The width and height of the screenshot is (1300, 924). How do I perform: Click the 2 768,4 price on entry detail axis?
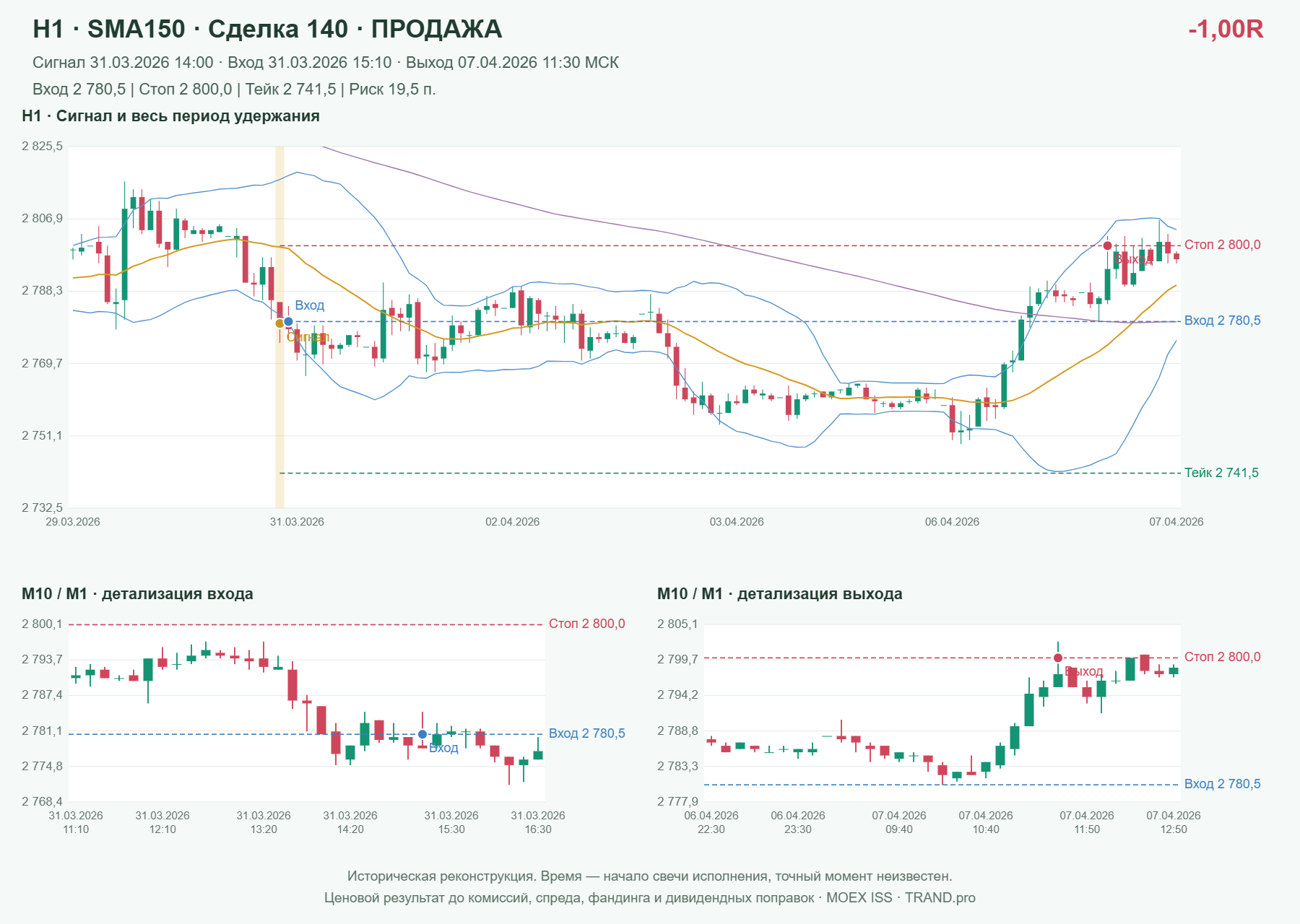tap(43, 802)
